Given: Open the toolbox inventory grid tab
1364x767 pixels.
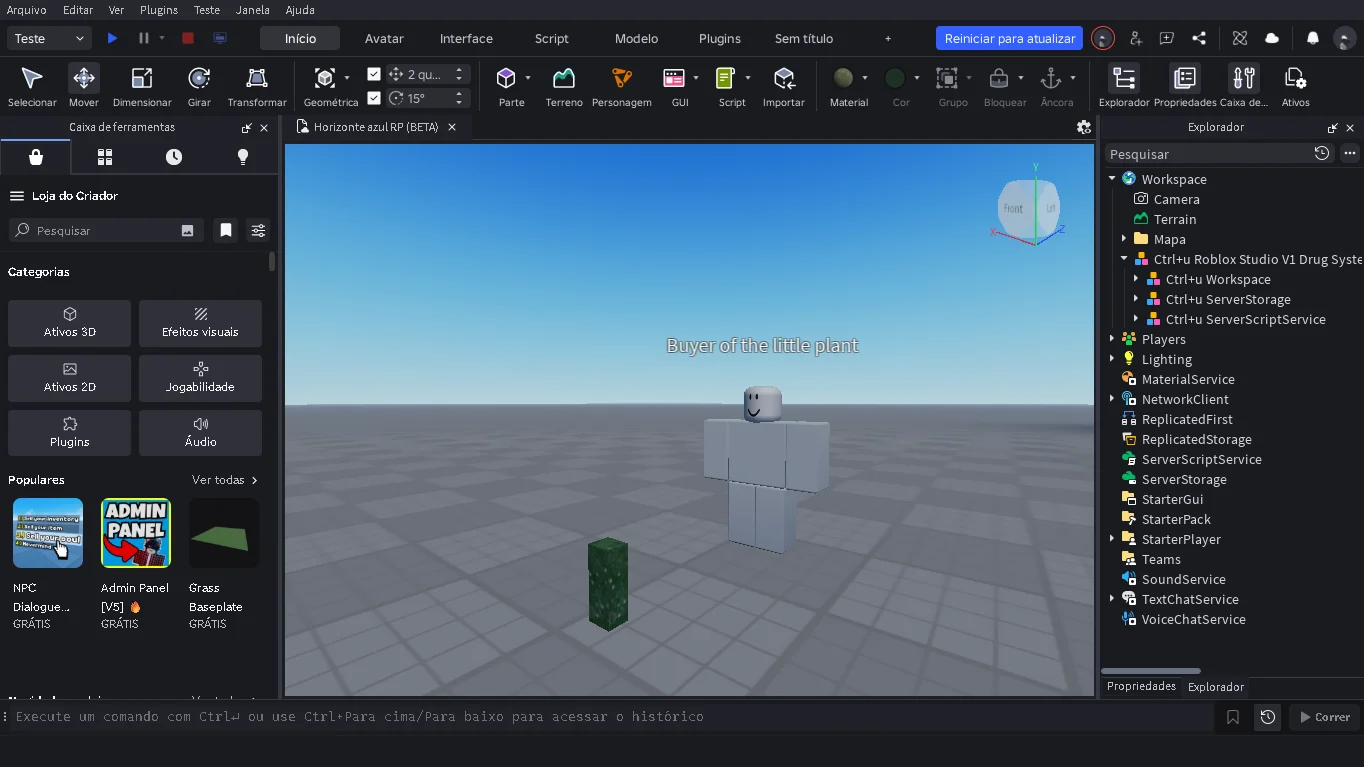Looking at the screenshot, I should tap(105, 157).
